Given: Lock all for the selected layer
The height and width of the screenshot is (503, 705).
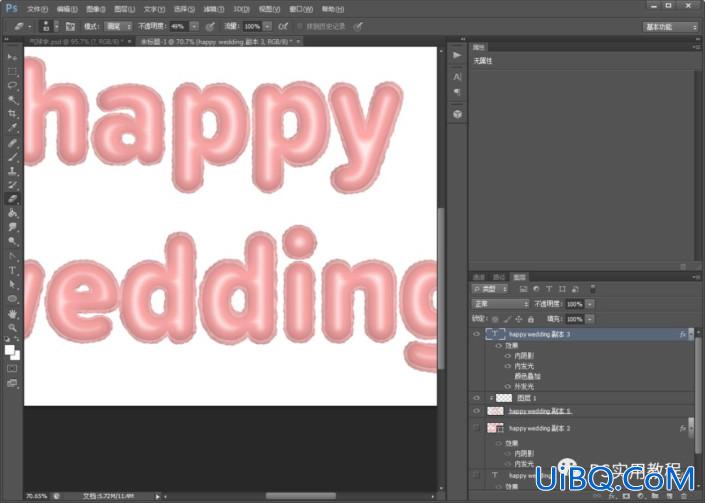Looking at the screenshot, I should point(531,319).
